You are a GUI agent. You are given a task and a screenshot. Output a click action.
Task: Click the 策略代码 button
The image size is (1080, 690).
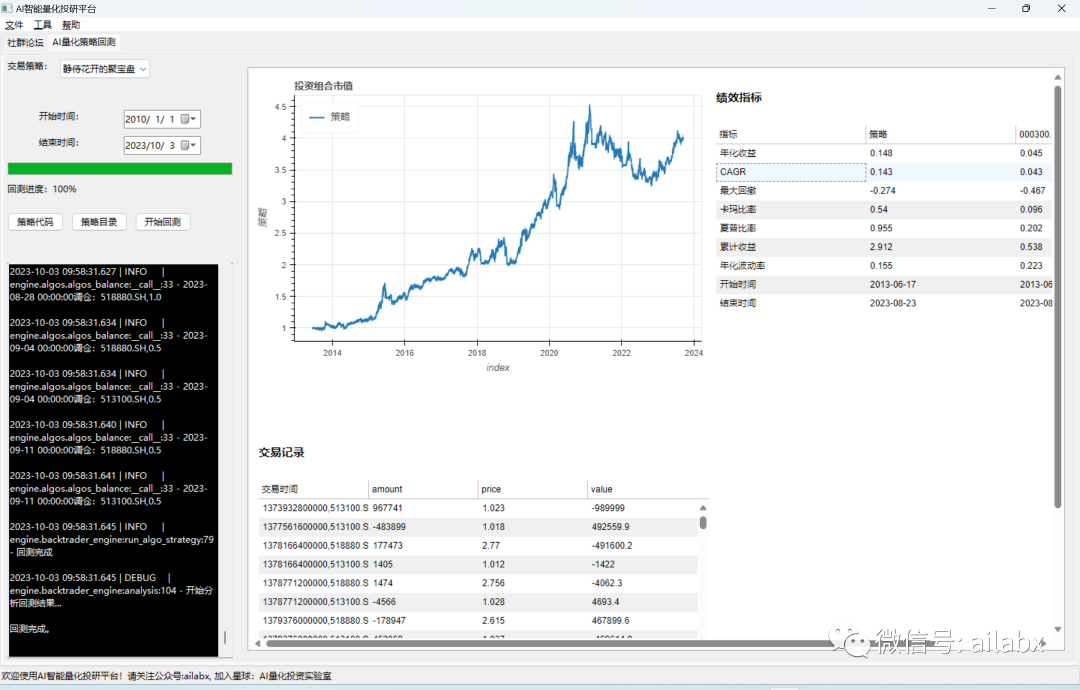point(35,222)
